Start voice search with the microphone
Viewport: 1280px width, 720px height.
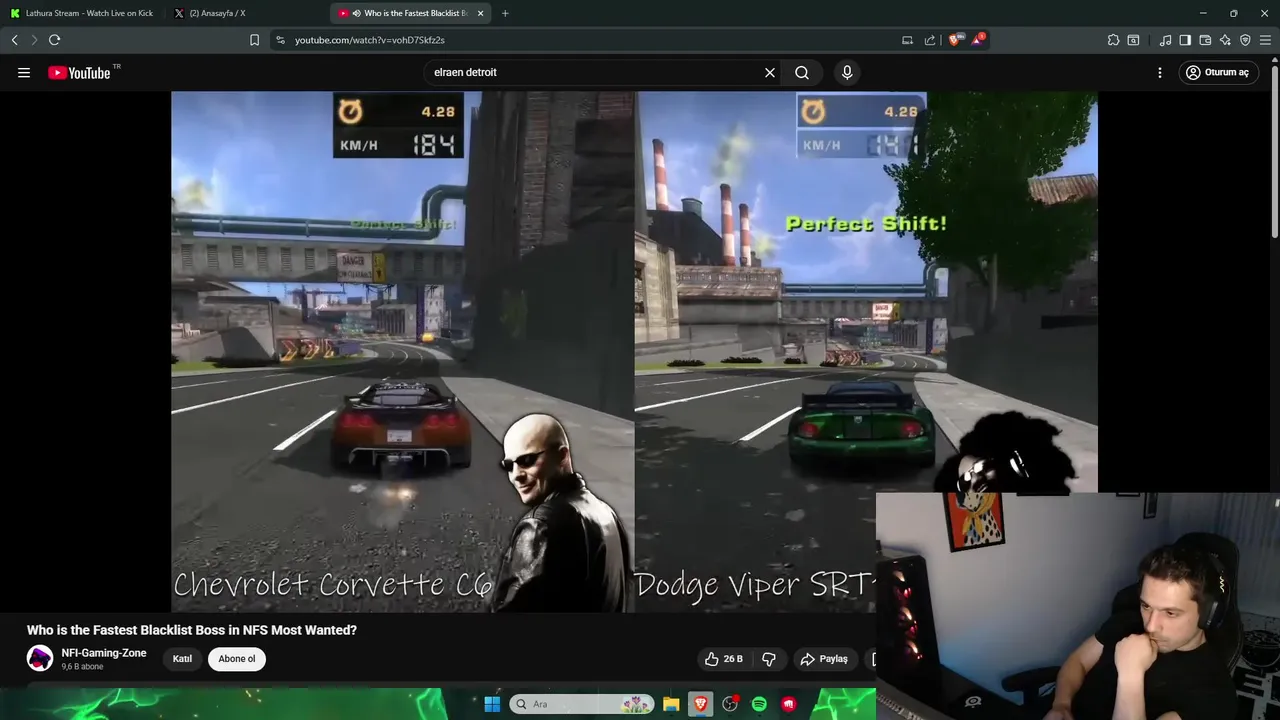pos(847,72)
